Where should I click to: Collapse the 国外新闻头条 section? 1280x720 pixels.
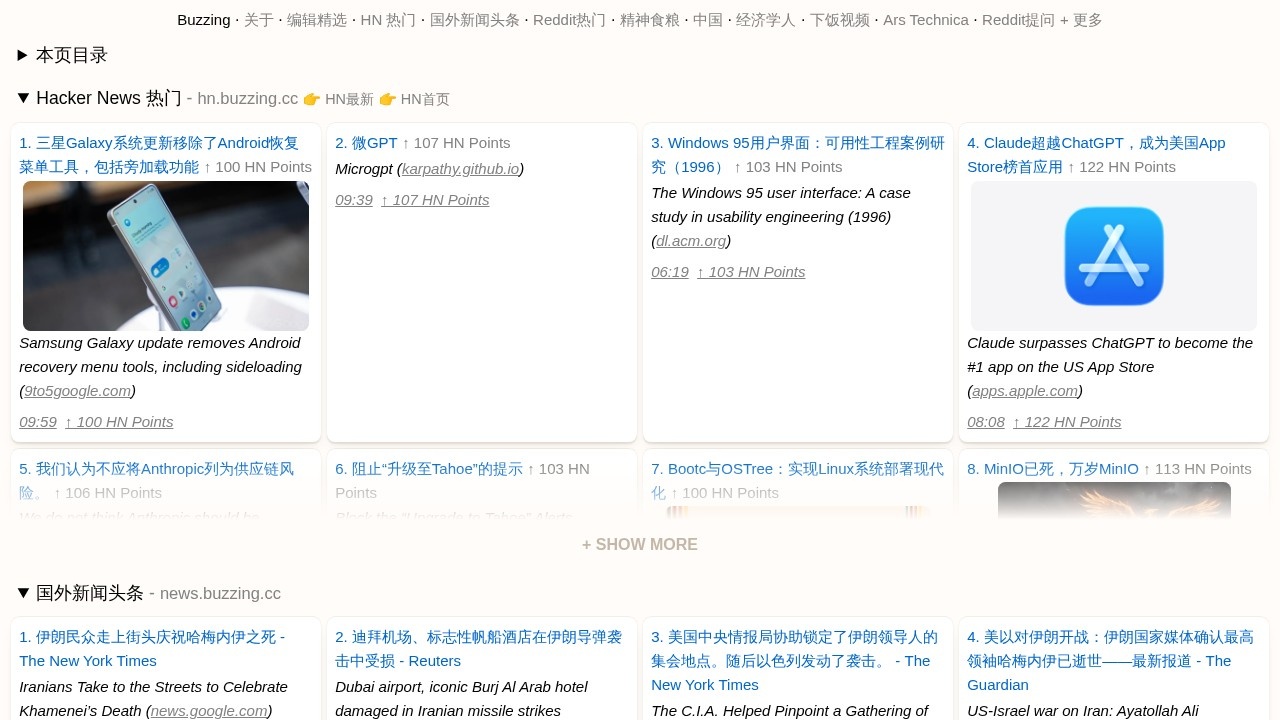click(x=80, y=593)
